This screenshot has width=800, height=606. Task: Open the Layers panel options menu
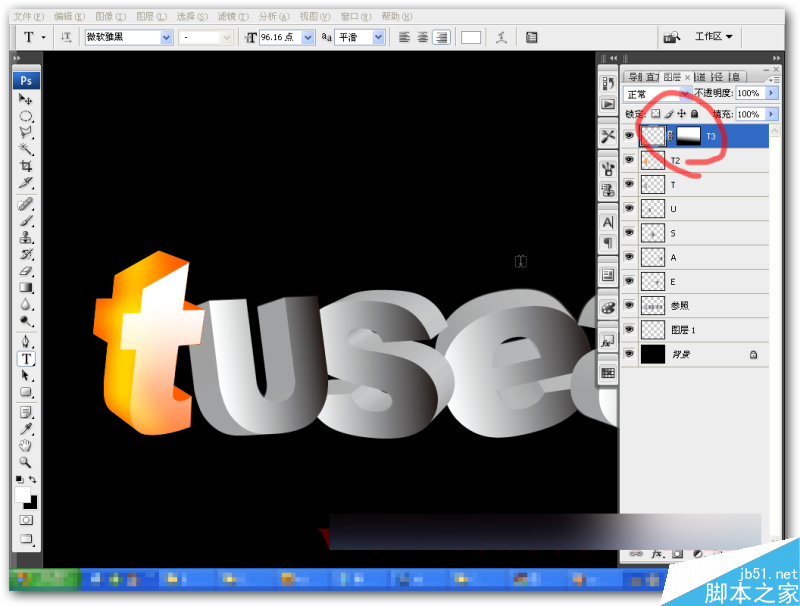pyautogui.click(x=774, y=79)
